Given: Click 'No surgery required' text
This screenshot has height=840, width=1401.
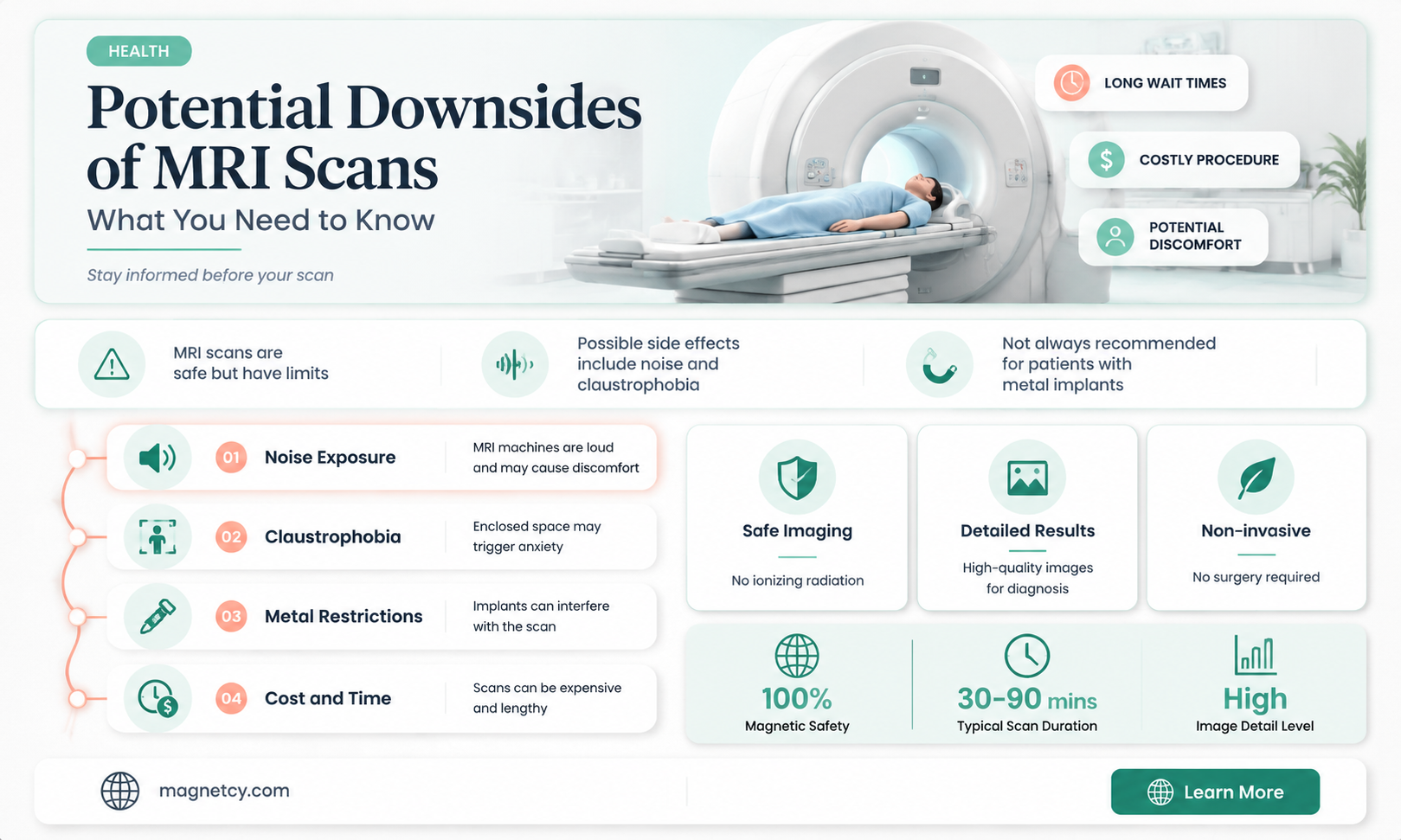Looking at the screenshot, I should [1256, 577].
